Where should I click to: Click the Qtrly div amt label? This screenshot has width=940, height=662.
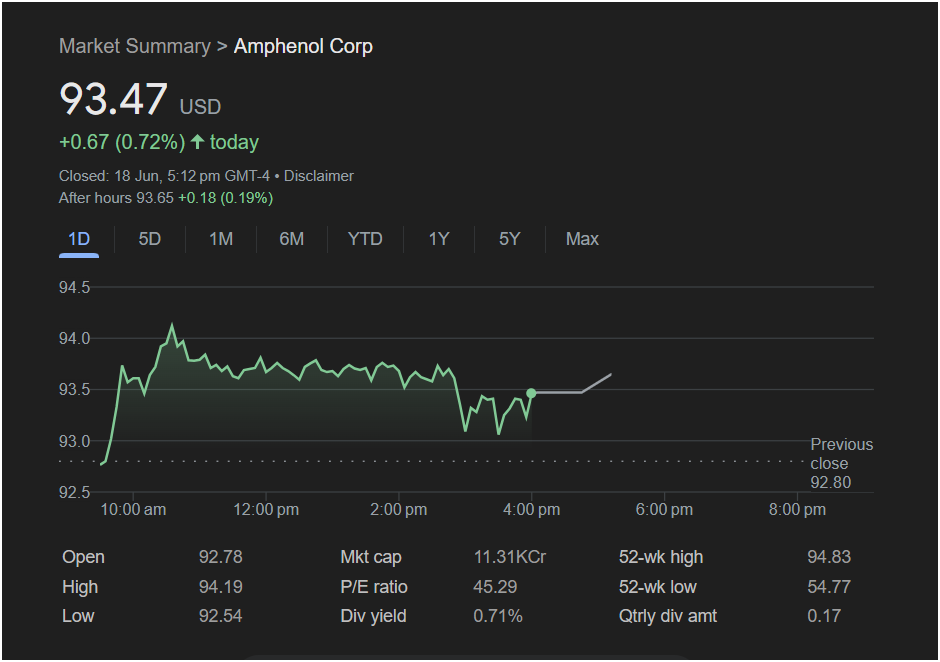pos(668,616)
